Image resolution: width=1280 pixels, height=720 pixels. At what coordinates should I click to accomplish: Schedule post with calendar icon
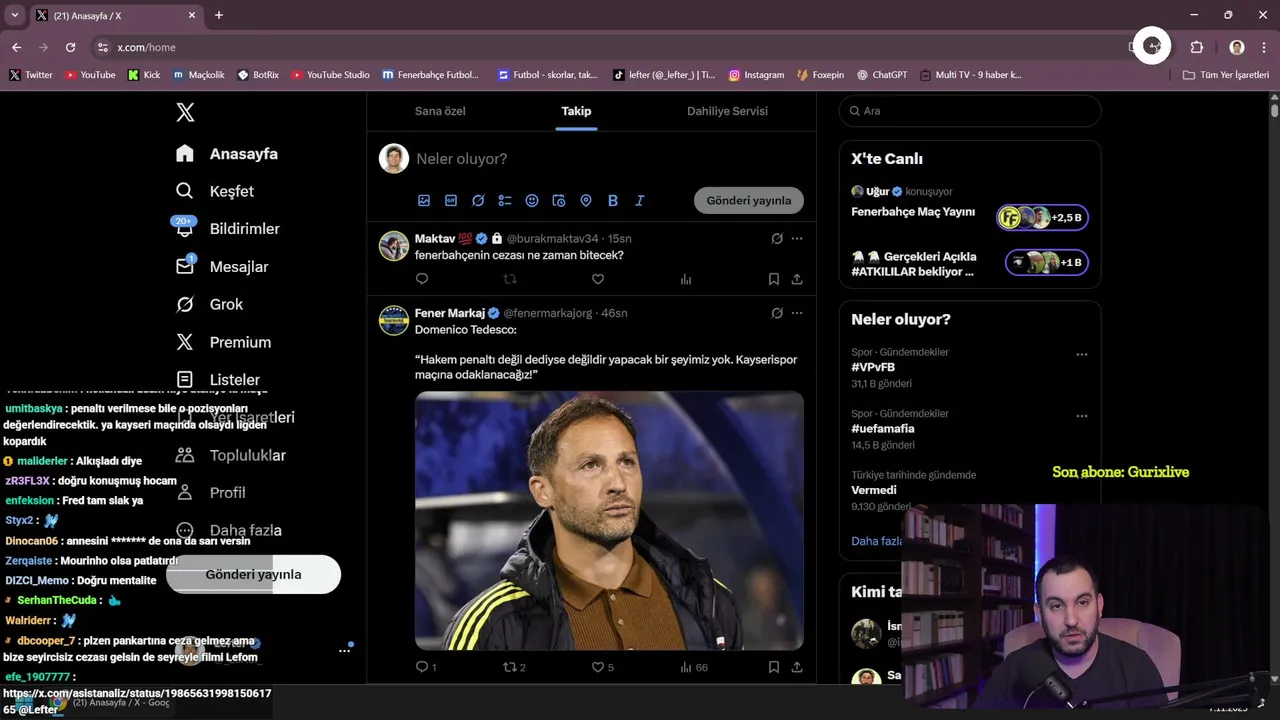[559, 200]
